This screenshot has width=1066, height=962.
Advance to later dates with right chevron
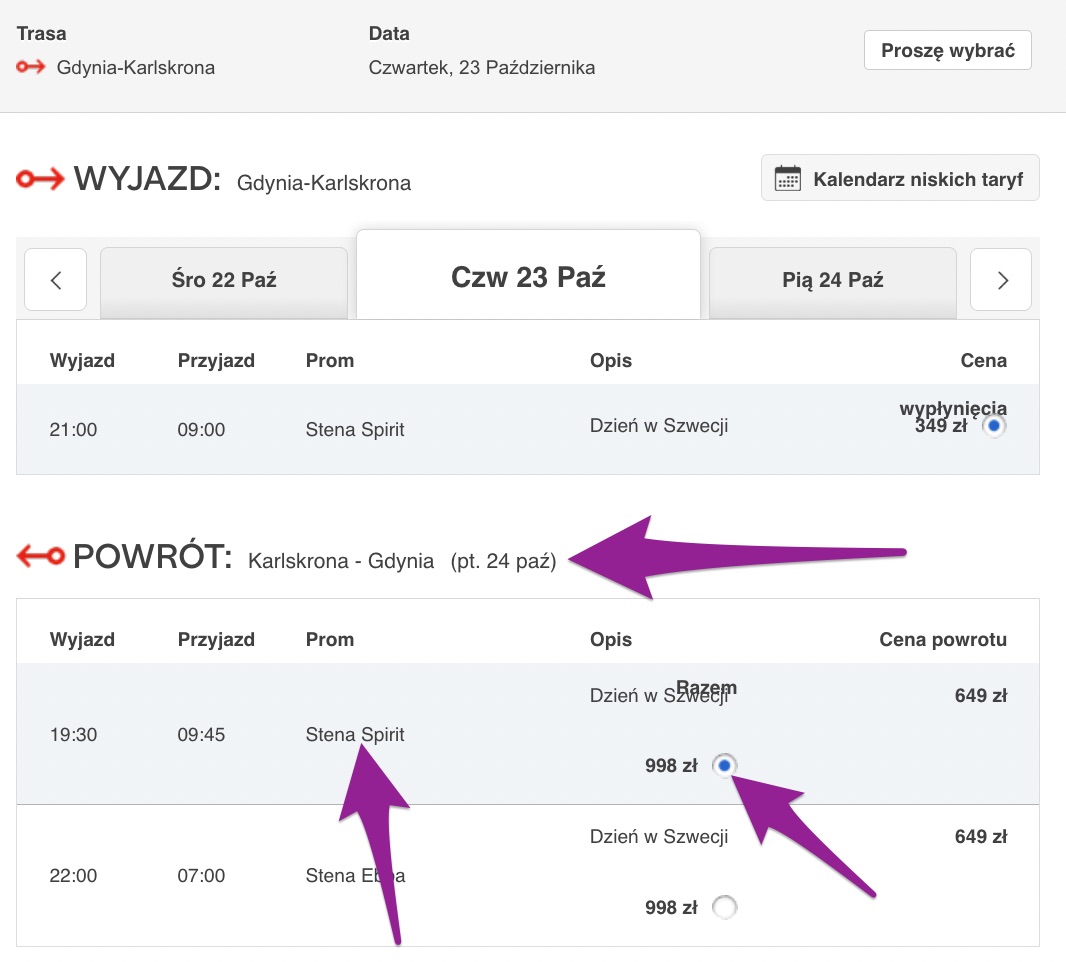tap(1002, 280)
